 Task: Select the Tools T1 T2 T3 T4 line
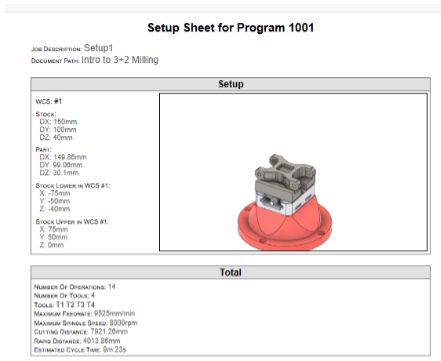(x=64, y=305)
